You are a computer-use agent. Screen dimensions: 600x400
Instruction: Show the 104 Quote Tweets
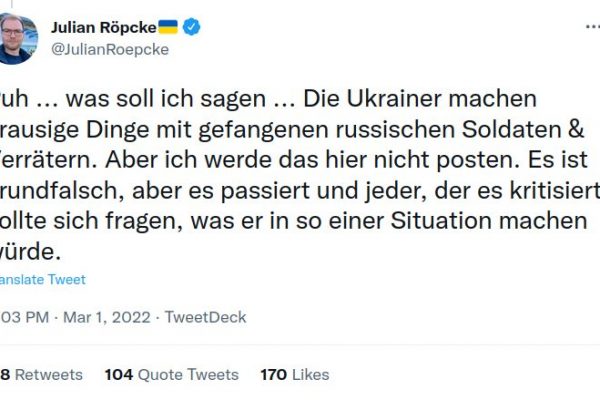pos(172,374)
